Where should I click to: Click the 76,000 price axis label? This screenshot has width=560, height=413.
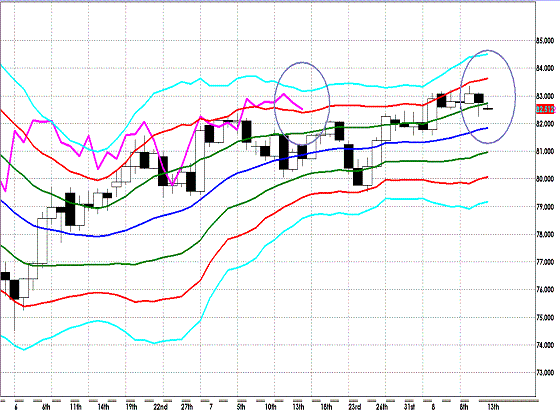tap(545, 289)
